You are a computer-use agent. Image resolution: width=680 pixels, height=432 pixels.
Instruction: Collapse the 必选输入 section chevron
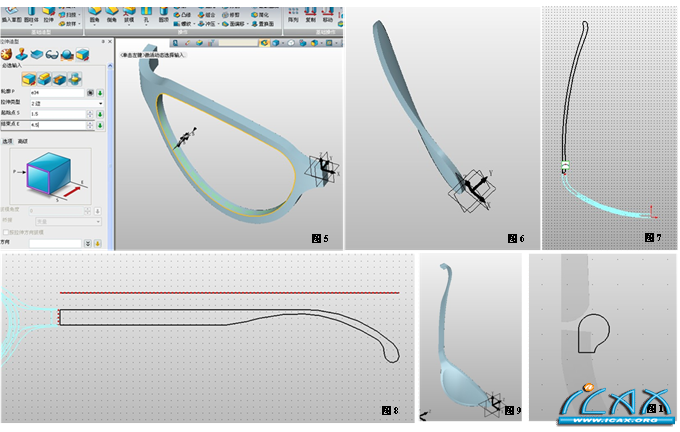(x=110, y=66)
